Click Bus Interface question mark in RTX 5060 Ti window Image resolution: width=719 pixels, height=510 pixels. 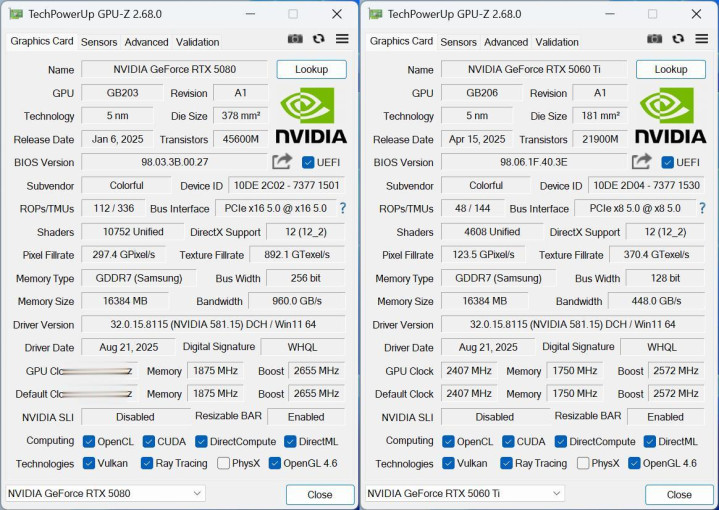coord(702,208)
